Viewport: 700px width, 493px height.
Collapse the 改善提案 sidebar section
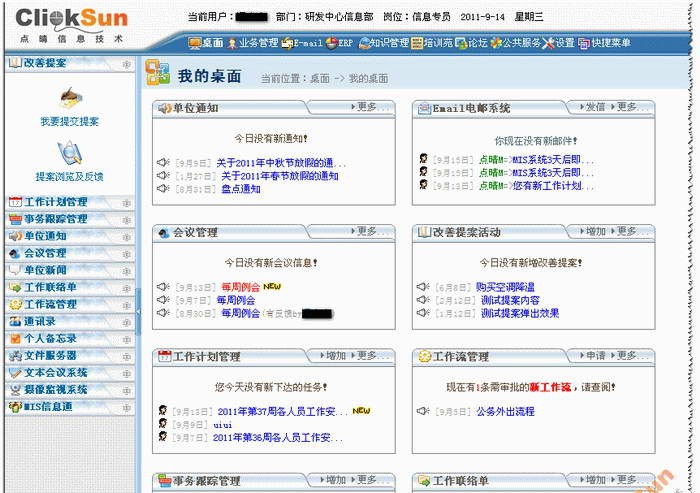[127, 64]
